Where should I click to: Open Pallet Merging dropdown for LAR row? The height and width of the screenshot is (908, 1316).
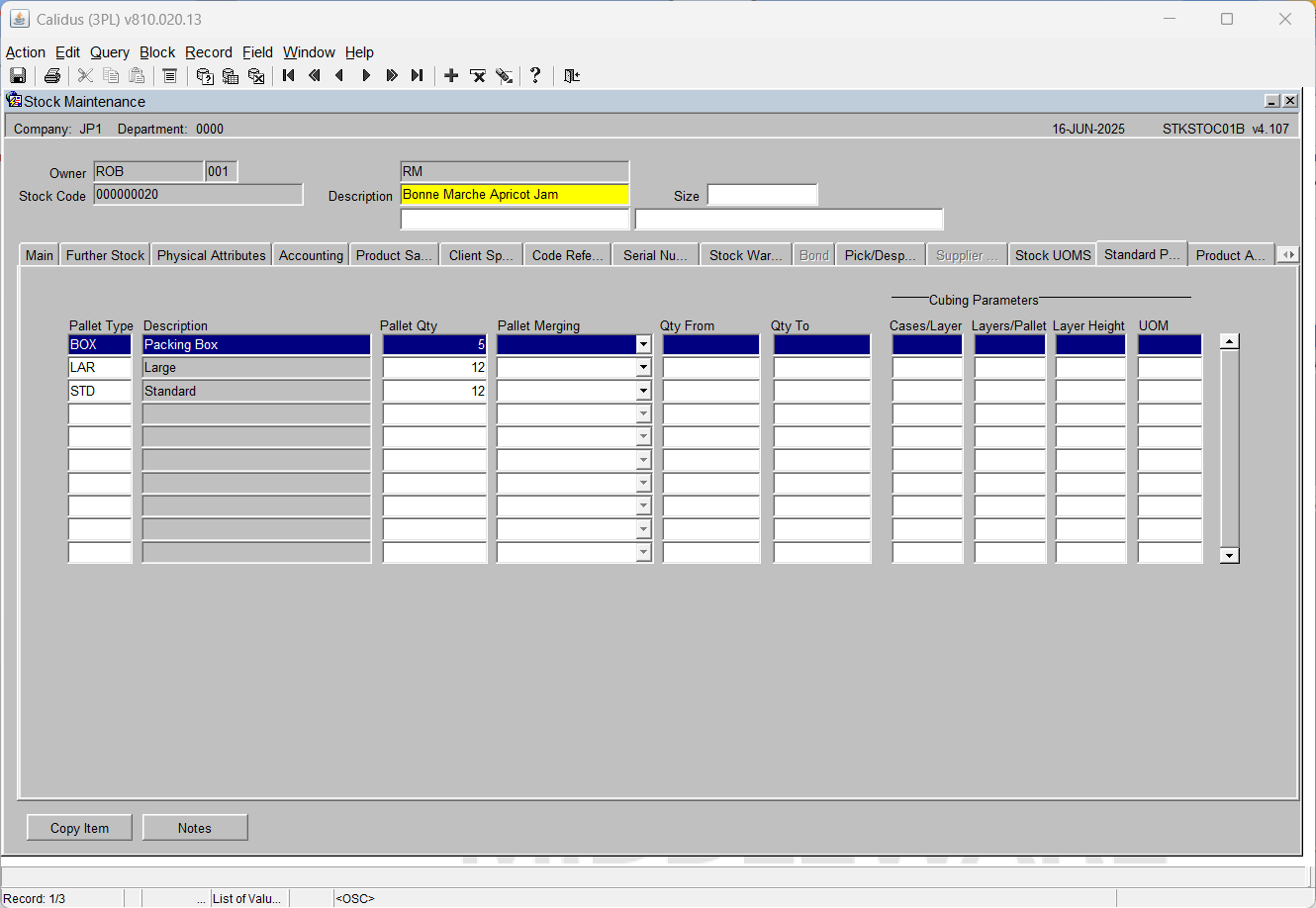pos(643,368)
